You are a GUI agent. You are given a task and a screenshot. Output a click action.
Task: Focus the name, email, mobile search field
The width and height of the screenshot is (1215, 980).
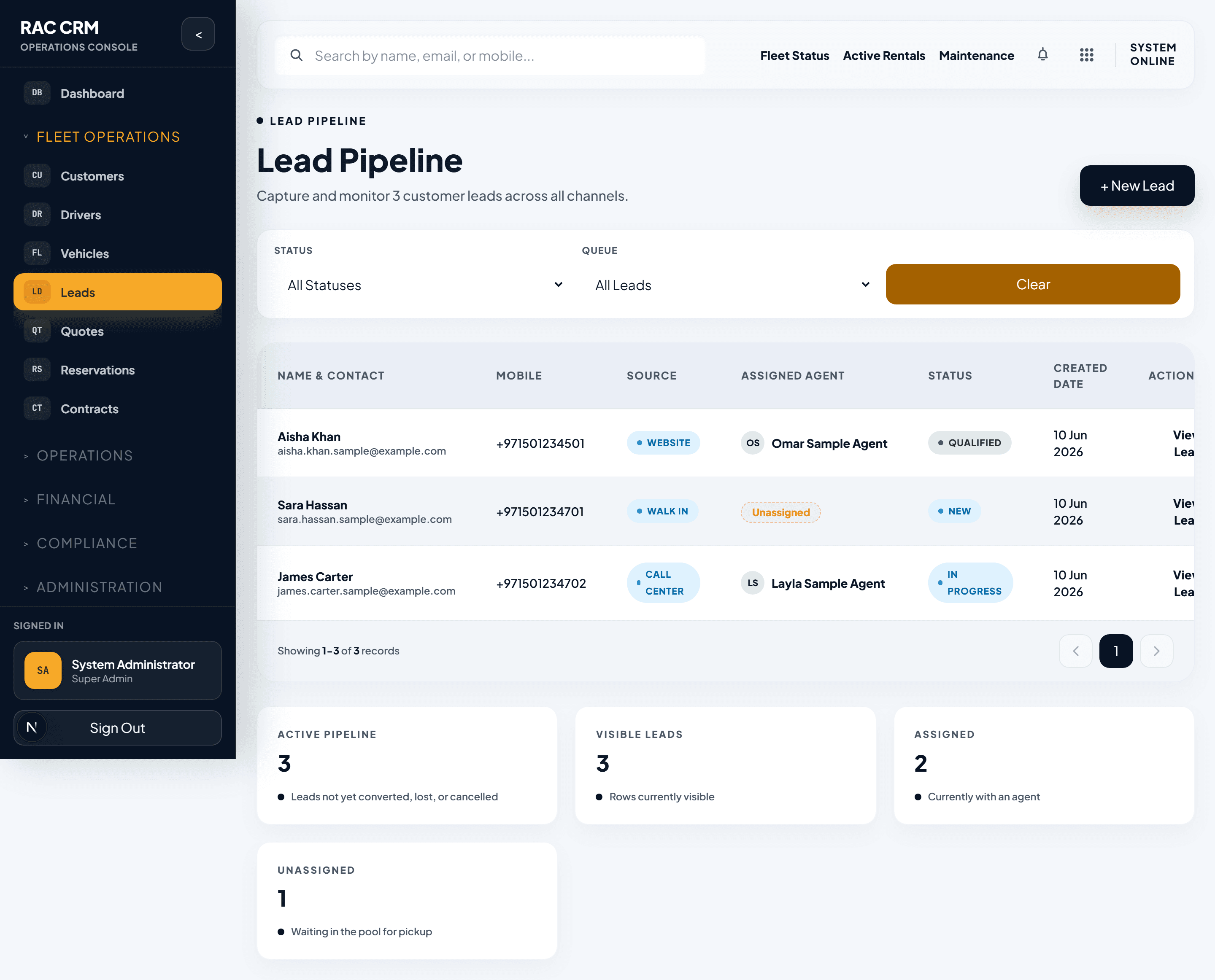click(x=490, y=55)
